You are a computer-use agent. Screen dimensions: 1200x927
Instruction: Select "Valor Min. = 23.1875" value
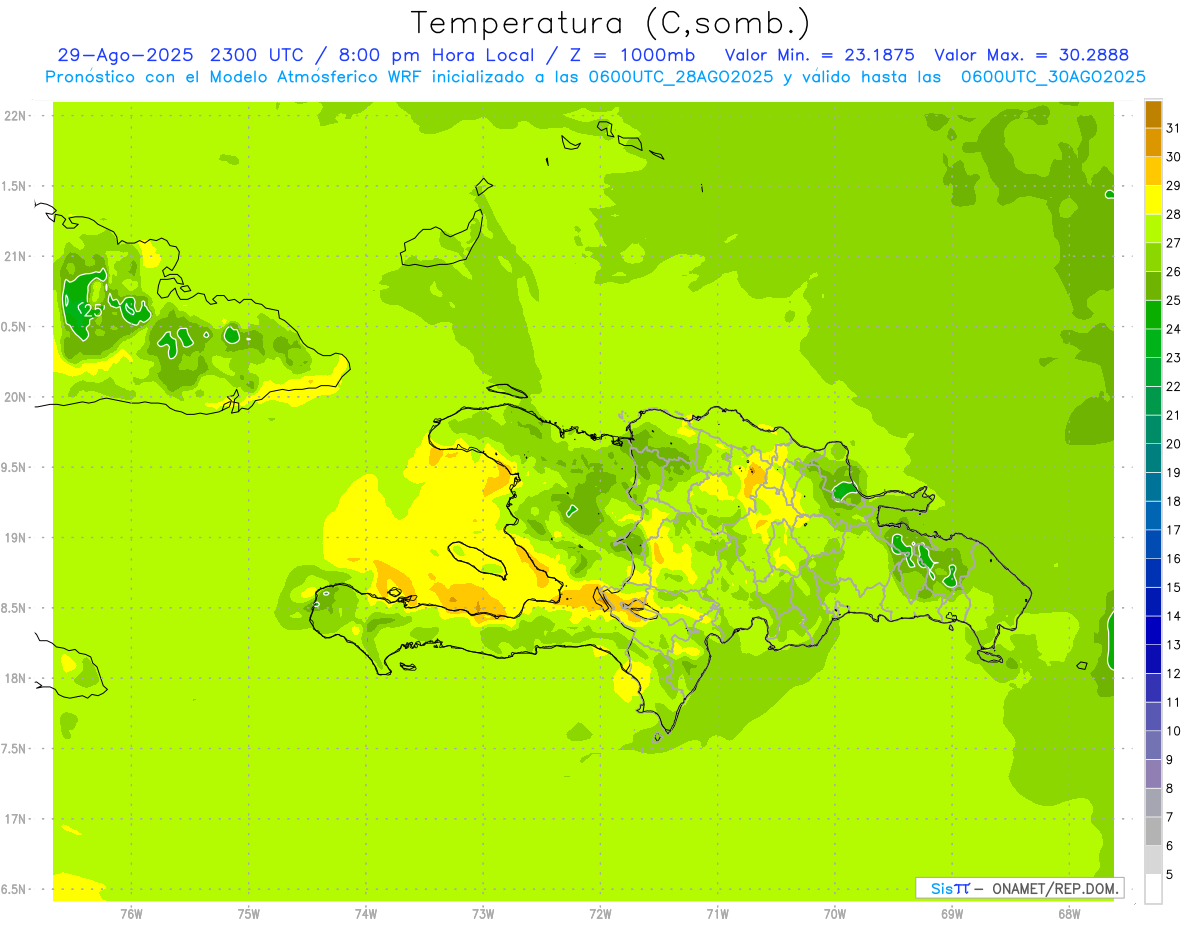point(819,55)
